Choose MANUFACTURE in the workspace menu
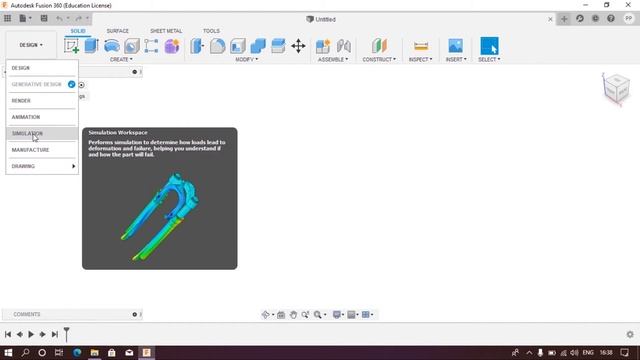The image size is (640, 360). click(x=42, y=150)
